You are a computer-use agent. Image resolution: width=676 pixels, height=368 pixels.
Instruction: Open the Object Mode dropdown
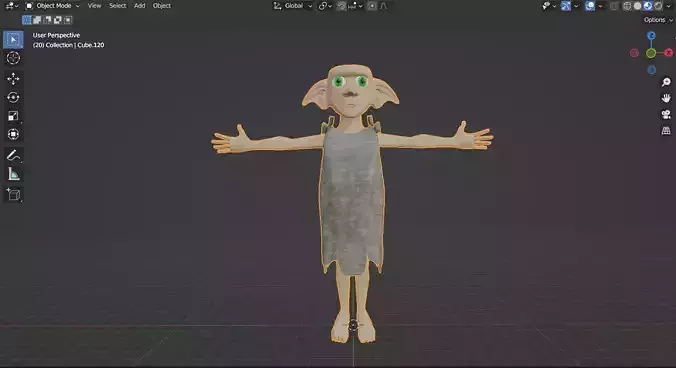pyautogui.click(x=53, y=6)
